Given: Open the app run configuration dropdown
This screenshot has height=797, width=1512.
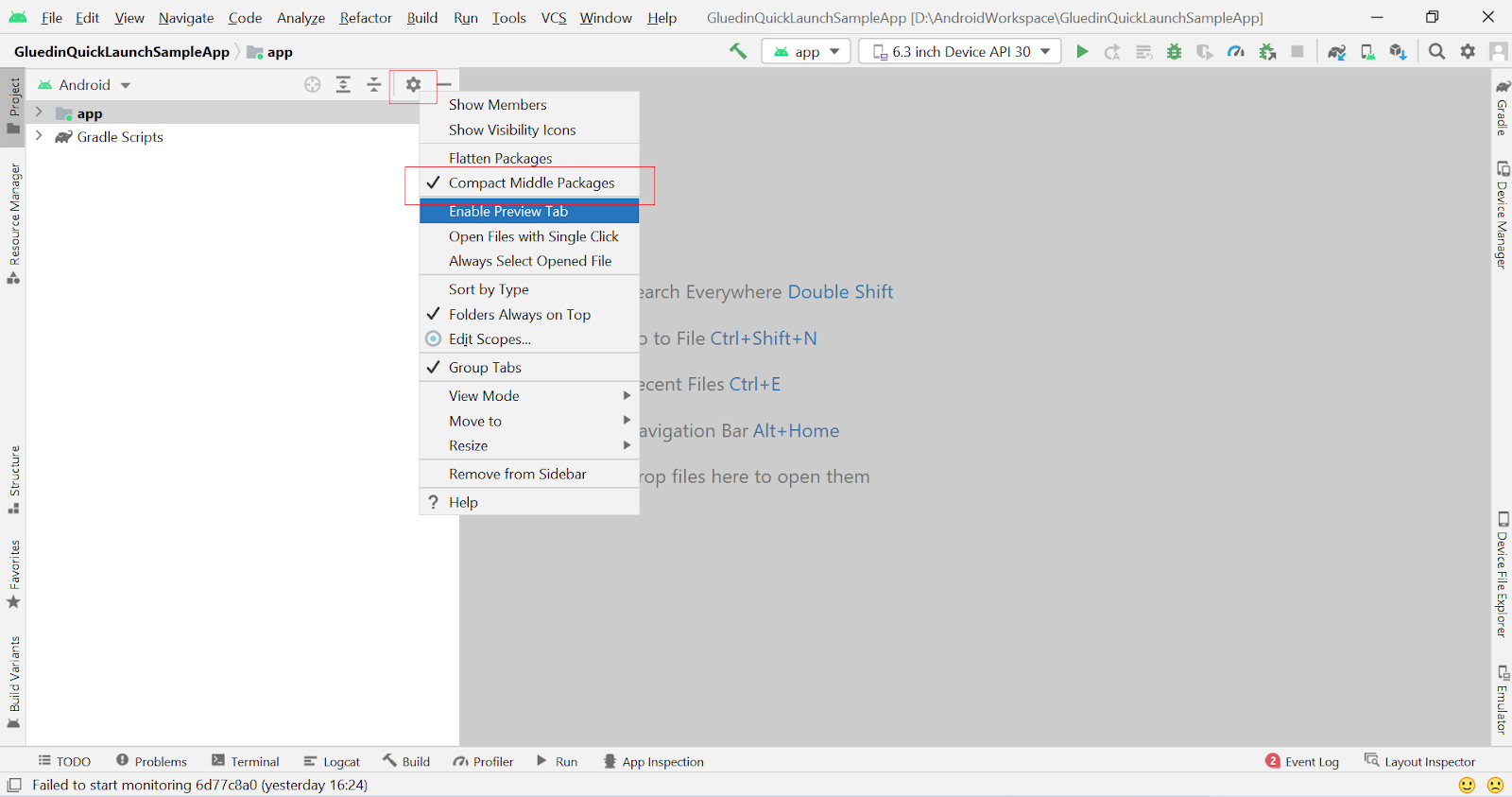Looking at the screenshot, I should click(x=806, y=51).
